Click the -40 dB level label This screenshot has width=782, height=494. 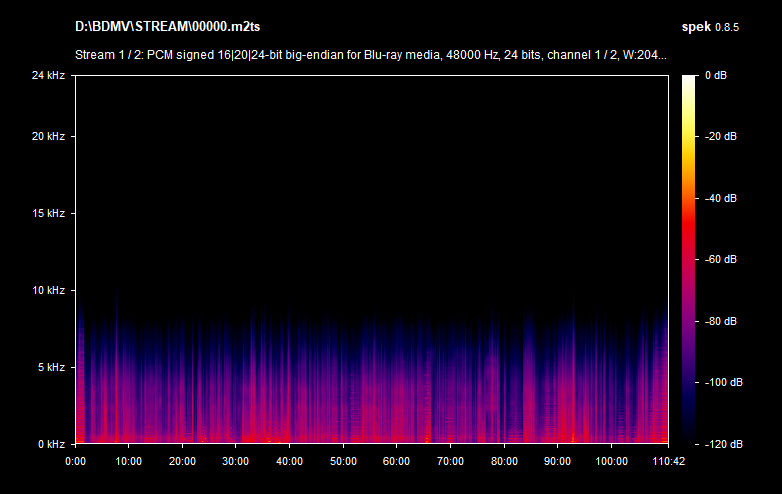(720, 198)
